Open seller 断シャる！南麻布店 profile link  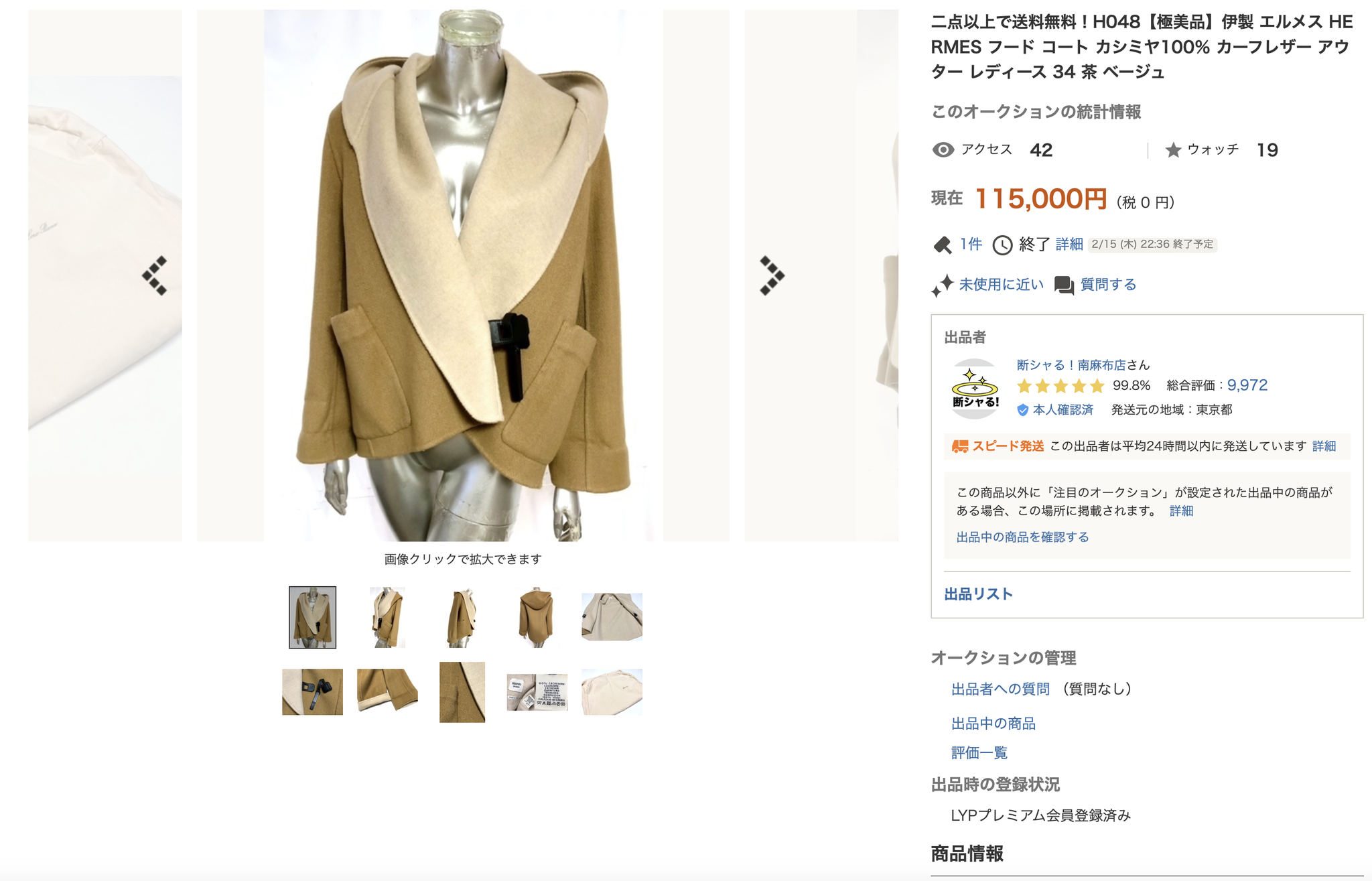pyautogui.click(x=1071, y=365)
